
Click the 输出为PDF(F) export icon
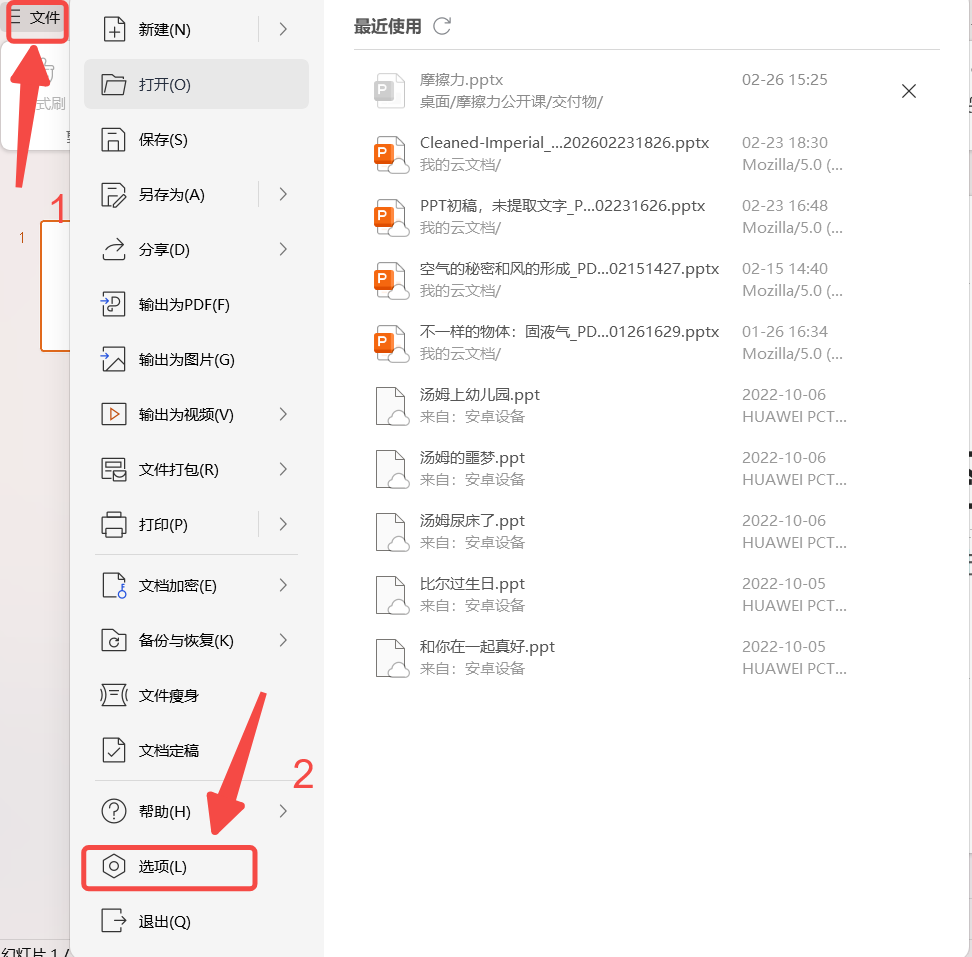pos(114,304)
